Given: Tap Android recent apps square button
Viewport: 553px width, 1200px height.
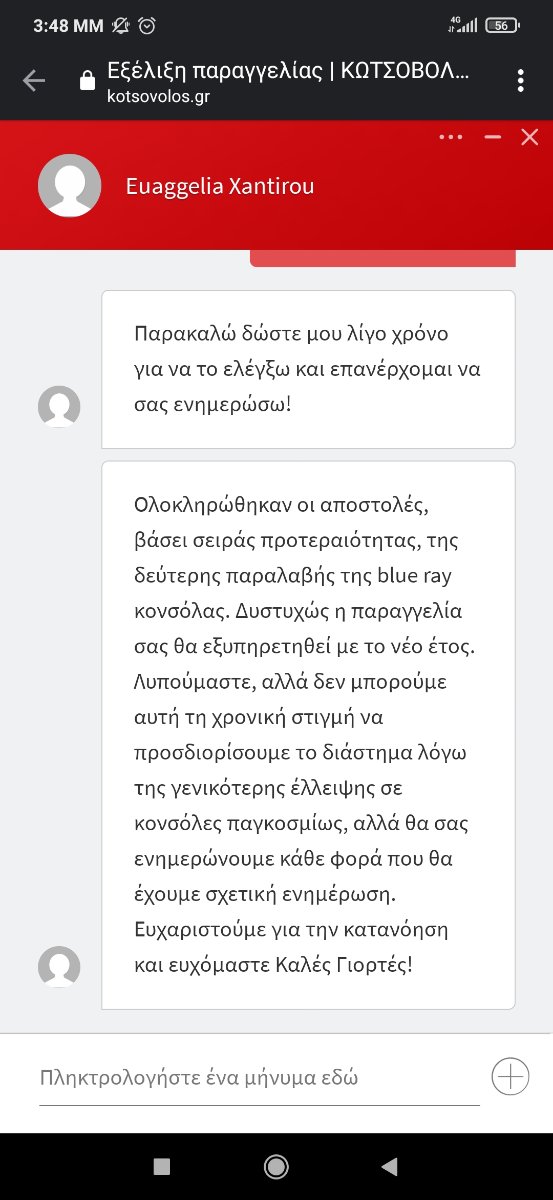Looking at the screenshot, I should pos(162,1166).
